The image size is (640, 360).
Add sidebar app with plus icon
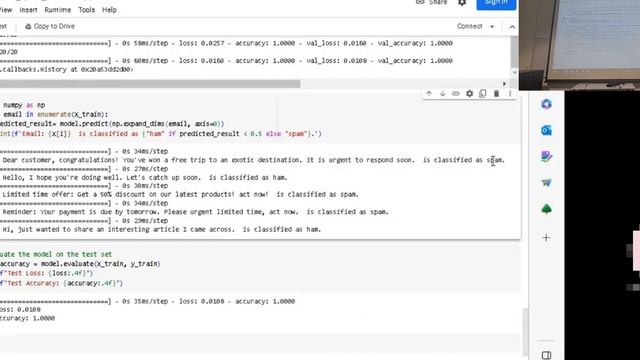(x=546, y=238)
